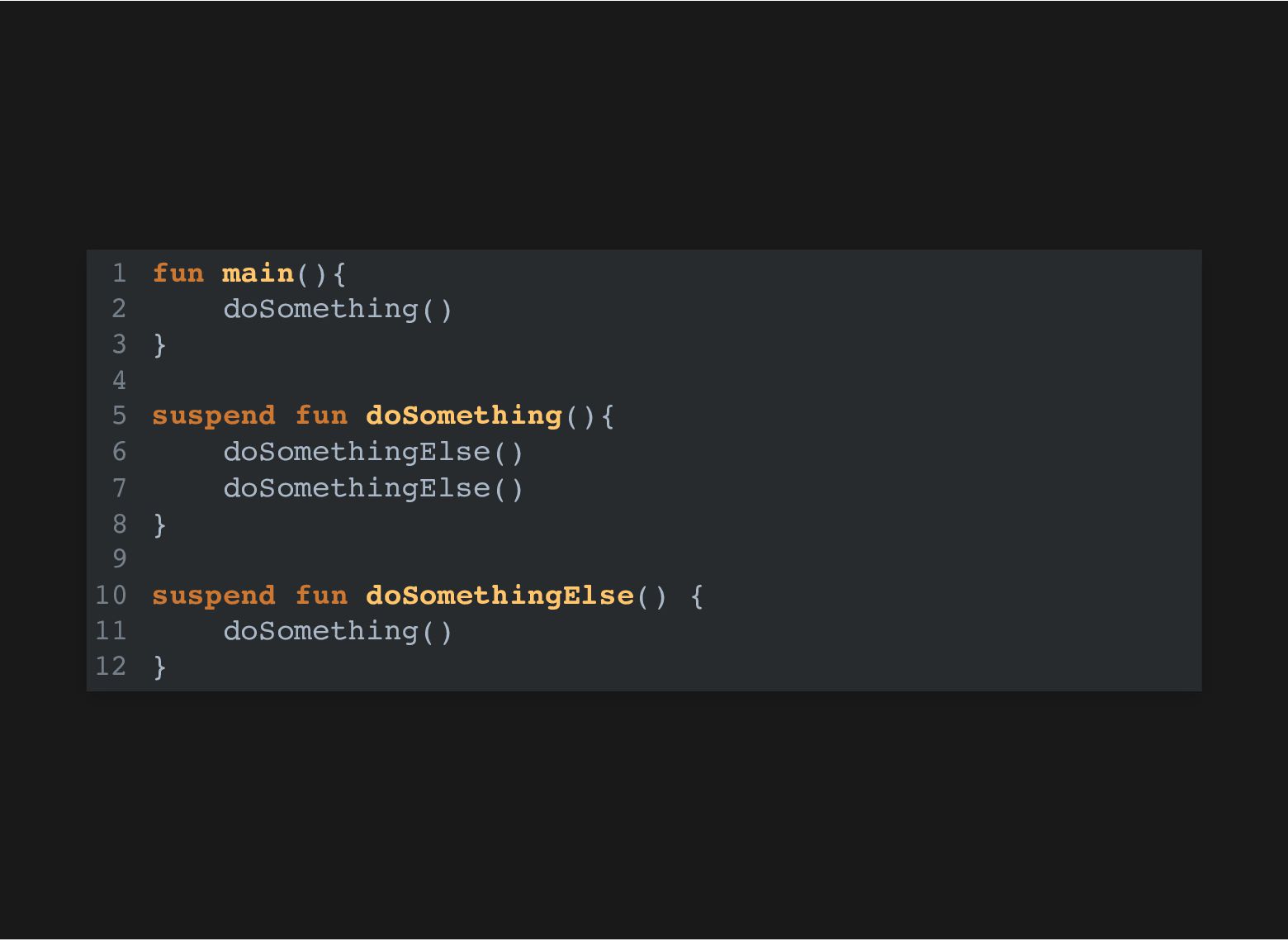This screenshot has width=1288, height=940.
Task: Click line number 11 in the gutter
Action: pyautogui.click(x=111, y=631)
